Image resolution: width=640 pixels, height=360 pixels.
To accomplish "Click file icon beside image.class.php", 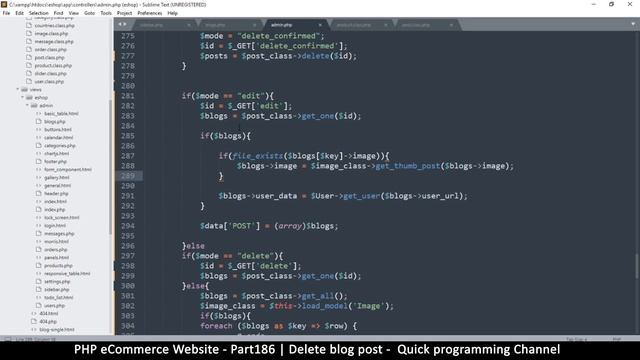I will (x=29, y=33).
